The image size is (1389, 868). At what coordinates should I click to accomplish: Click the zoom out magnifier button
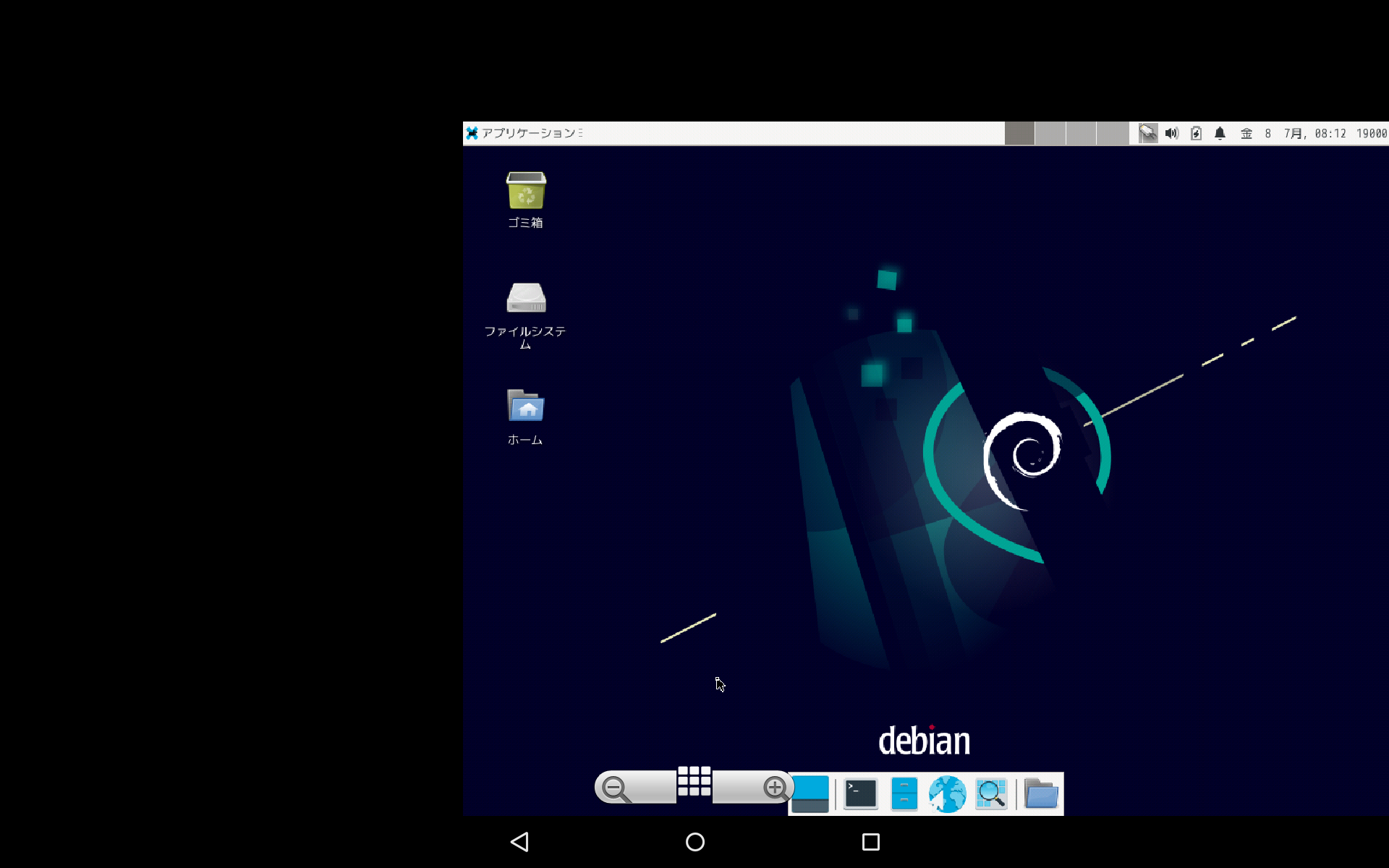(x=616, y=788)
